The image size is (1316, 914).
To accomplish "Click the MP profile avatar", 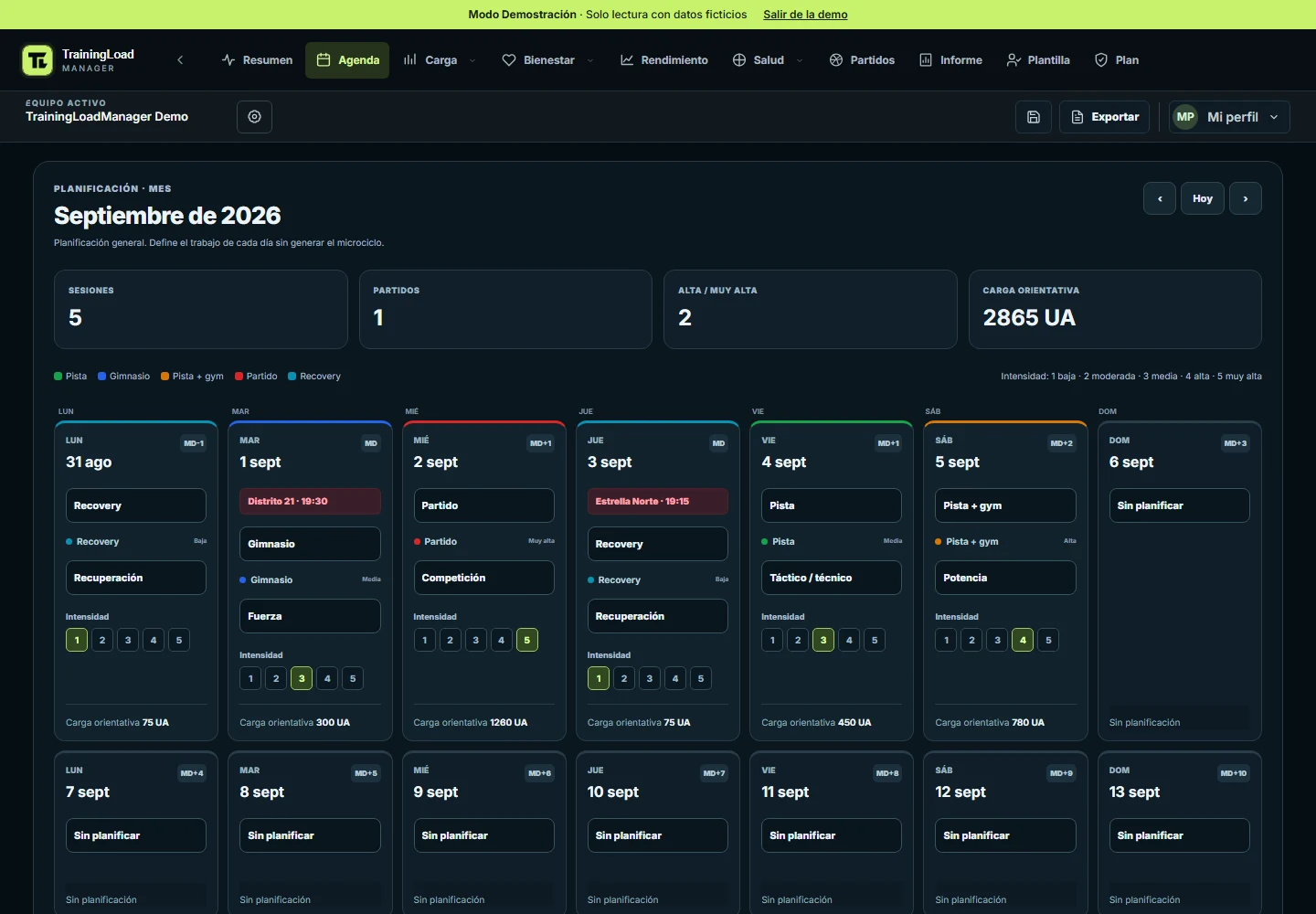I will pyautogui.click(x=1185, y=117).
